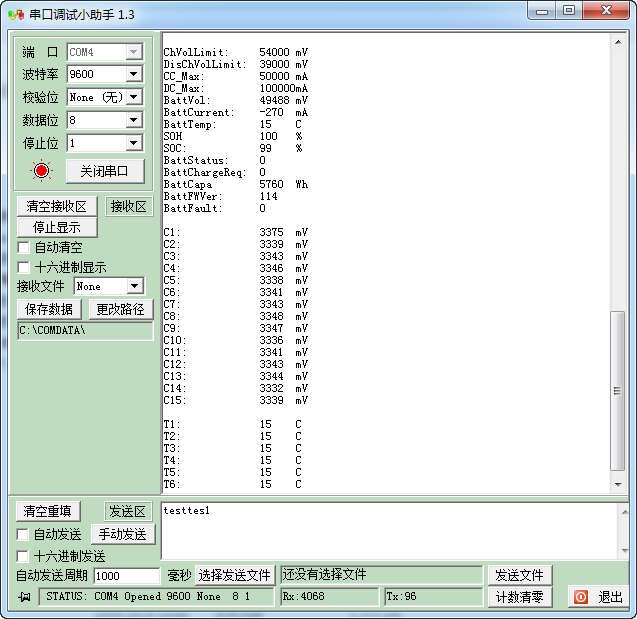
Task: Click the red serial port status indicator
Action: 41,171
